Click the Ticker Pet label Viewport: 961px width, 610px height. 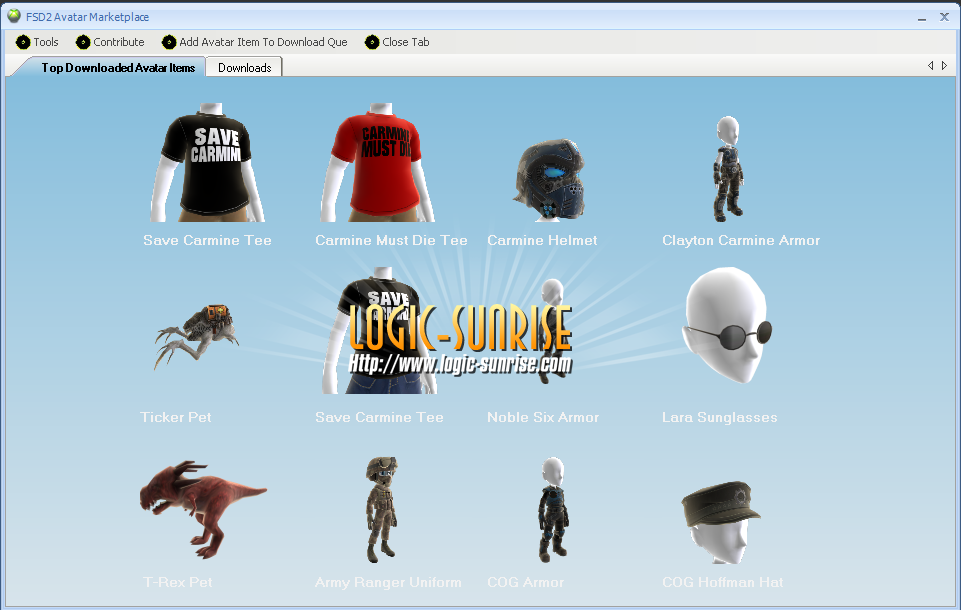coord(176,417)
